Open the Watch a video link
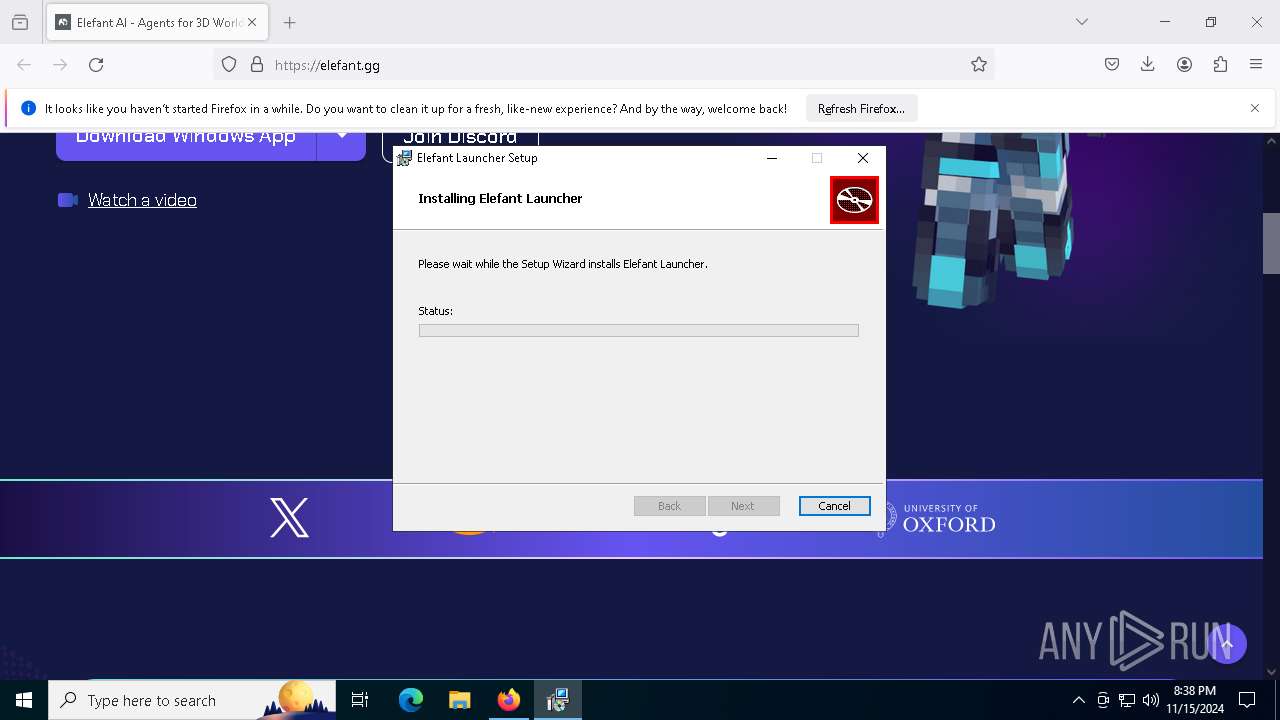The width and height of the screenshot is (1280, 720). (x=142, y=200)
